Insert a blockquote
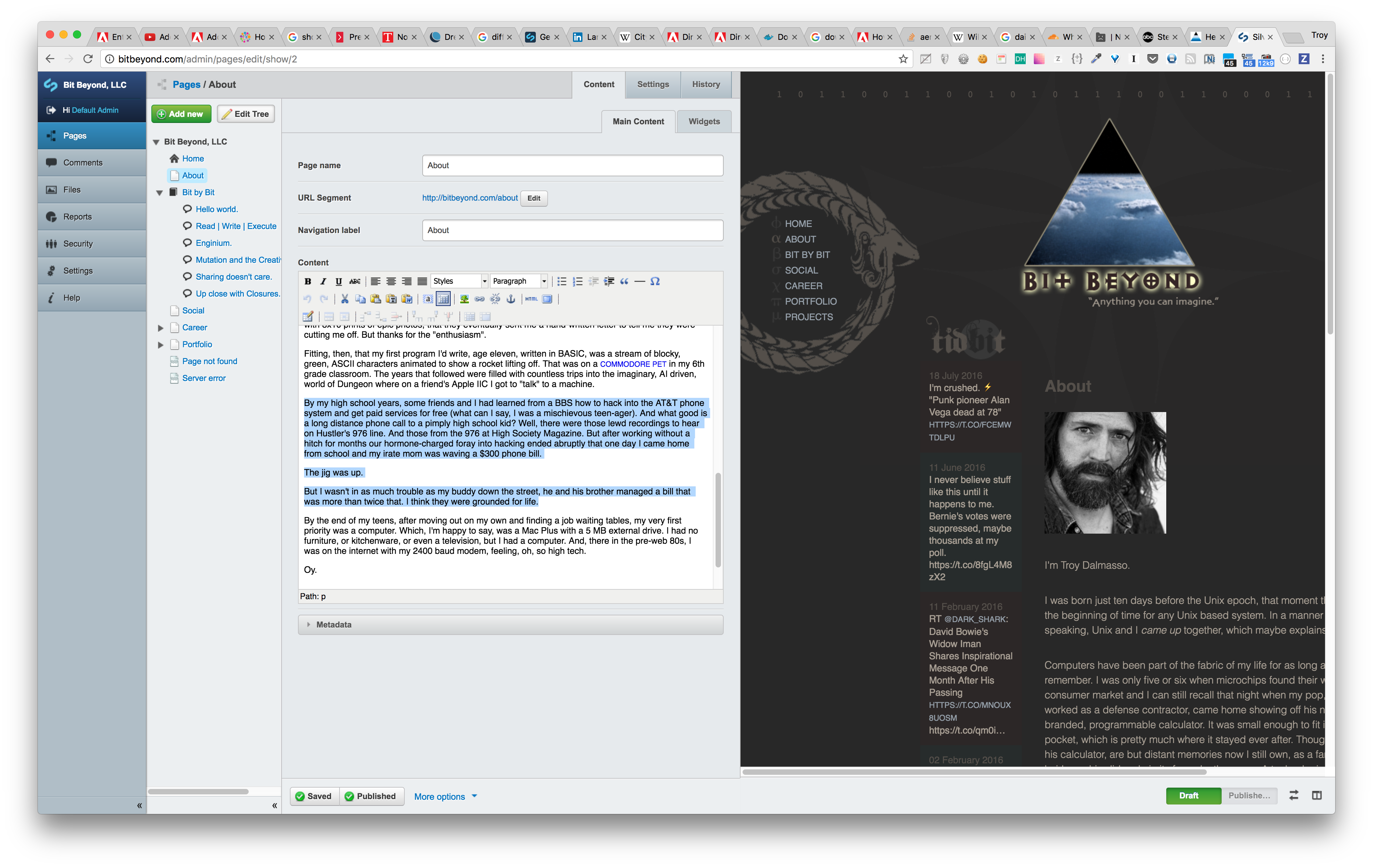Screen dimensions: 1373x868 coord(624,281)
